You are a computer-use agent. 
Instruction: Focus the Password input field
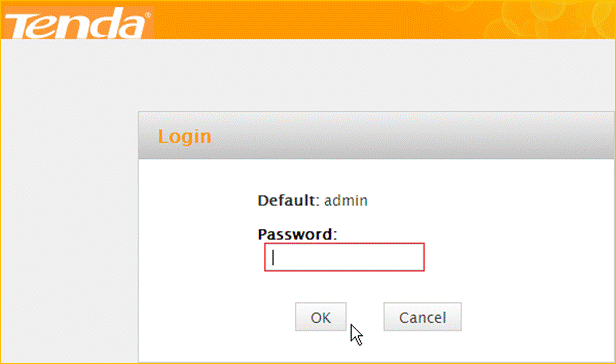(344, 257)
